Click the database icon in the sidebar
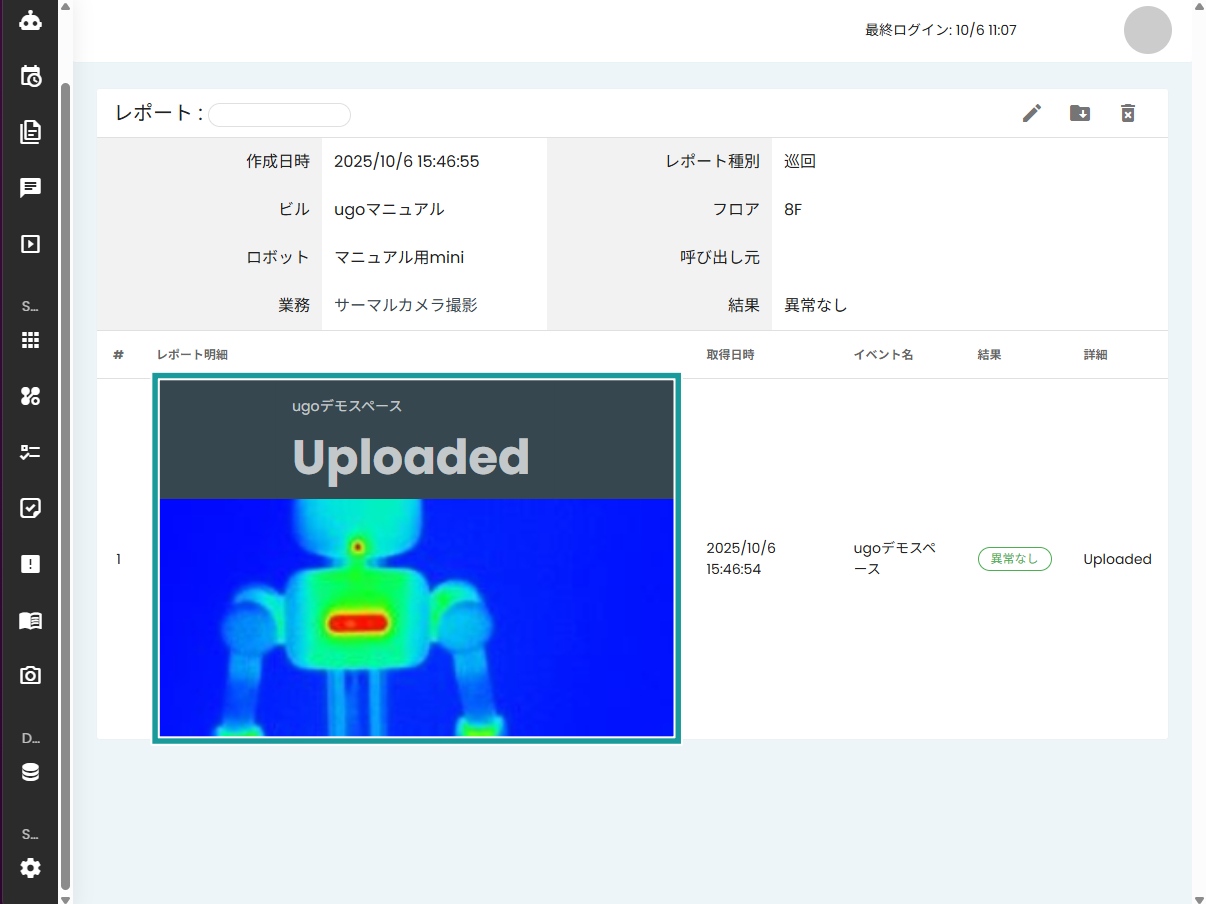1206x904 pixels. [29, 771]
